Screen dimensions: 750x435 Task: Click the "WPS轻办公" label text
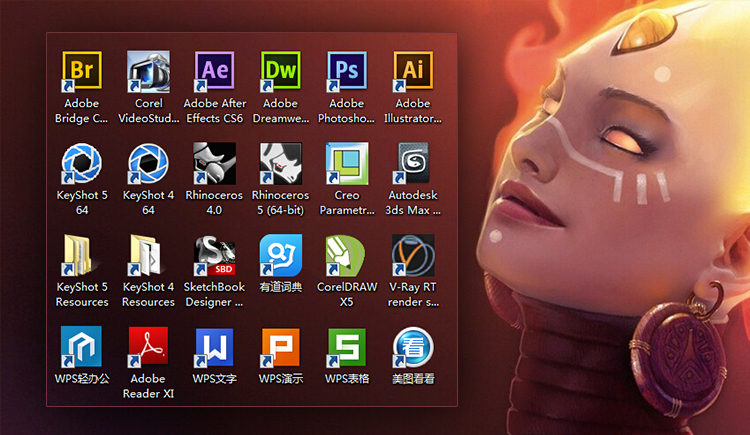tap(82, 379)
